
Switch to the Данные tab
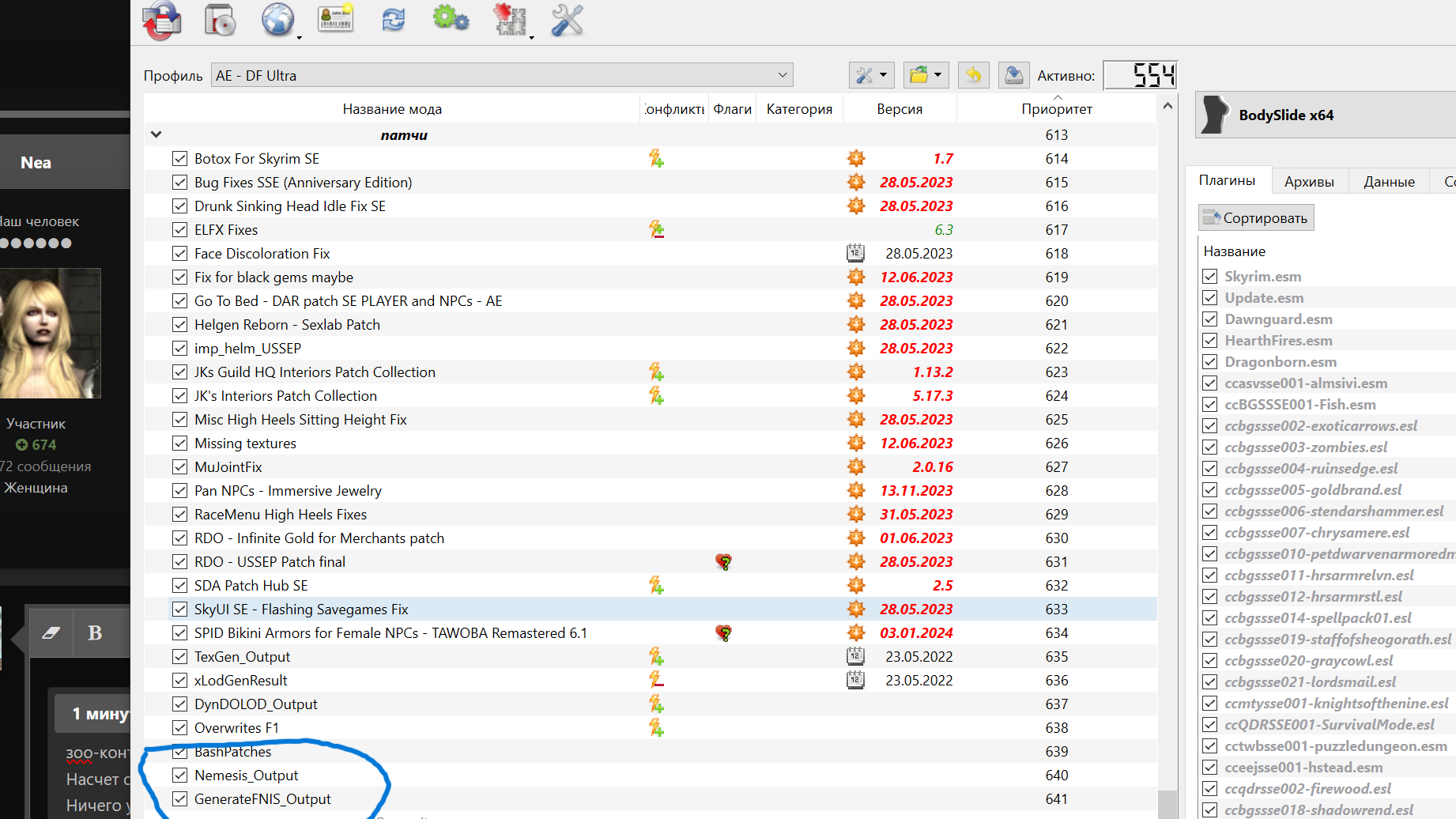[1389, 182]
